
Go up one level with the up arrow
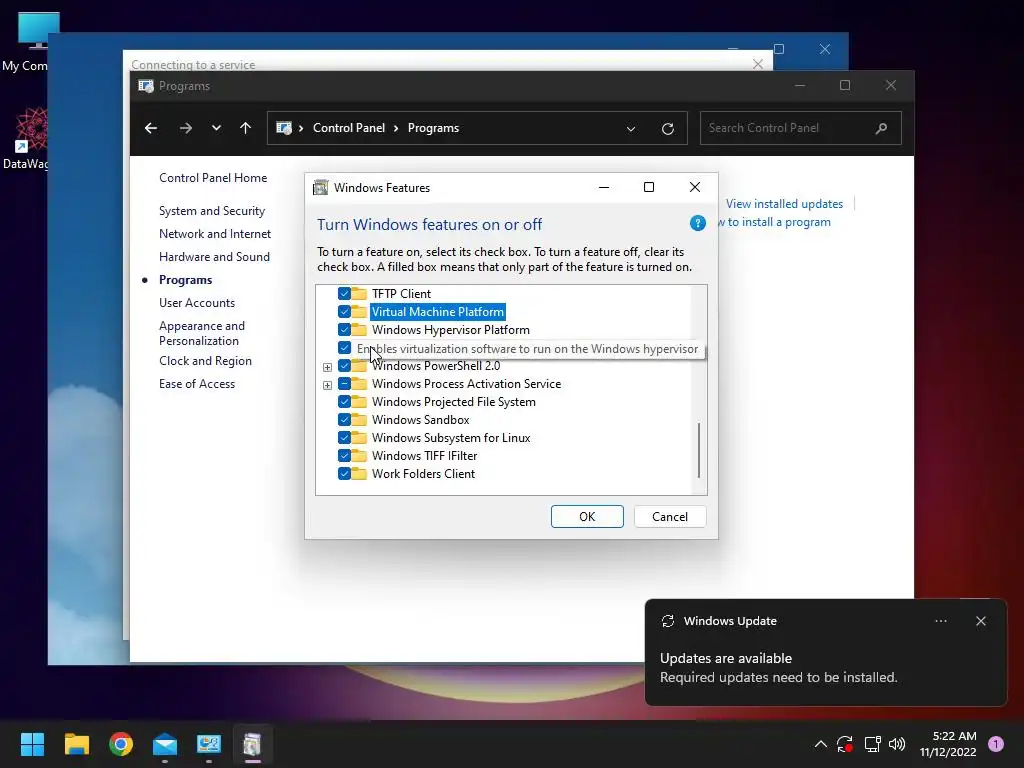click(x=246, y=128)
